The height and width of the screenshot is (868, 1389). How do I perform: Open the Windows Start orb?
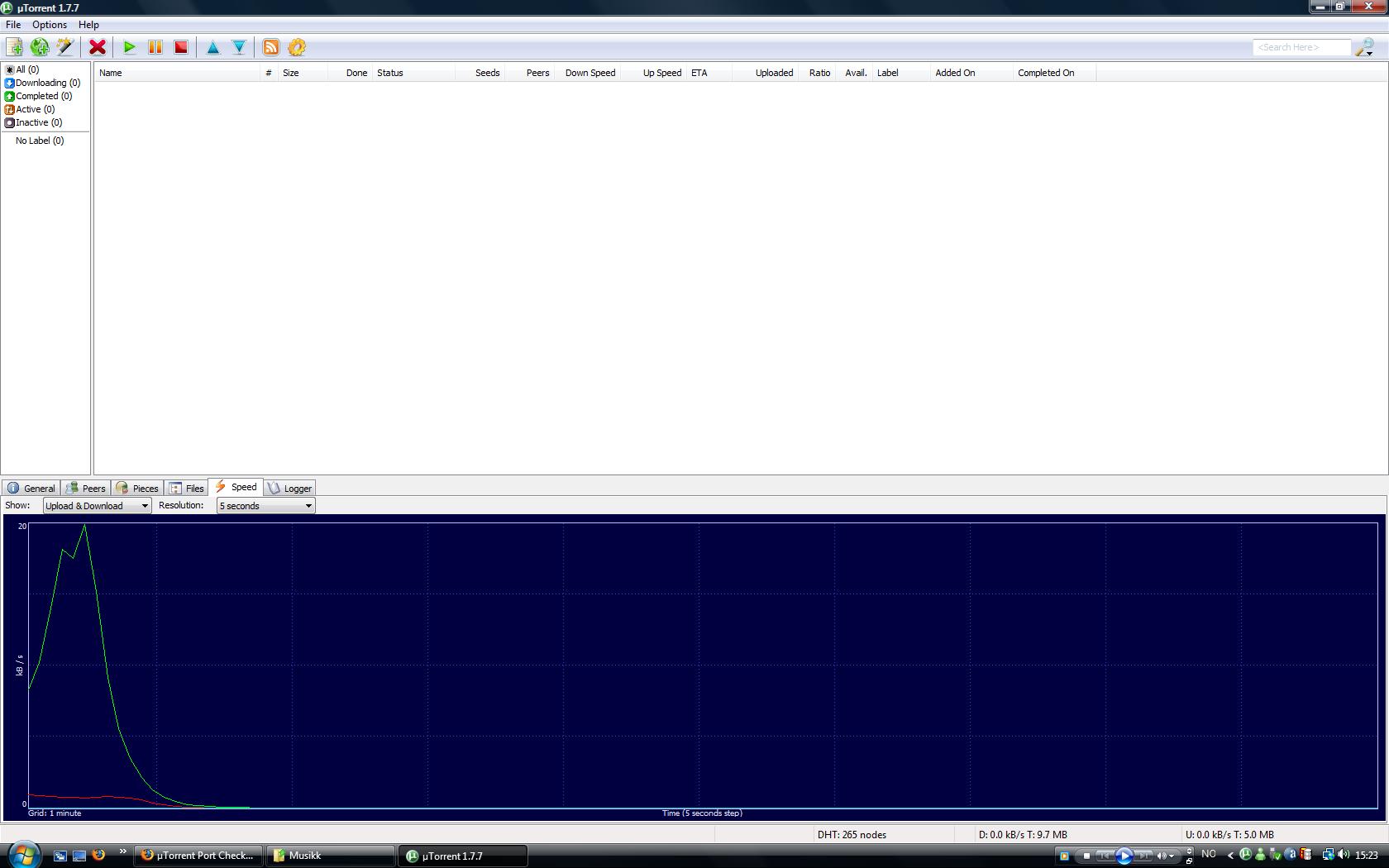(x=23, y=854)
